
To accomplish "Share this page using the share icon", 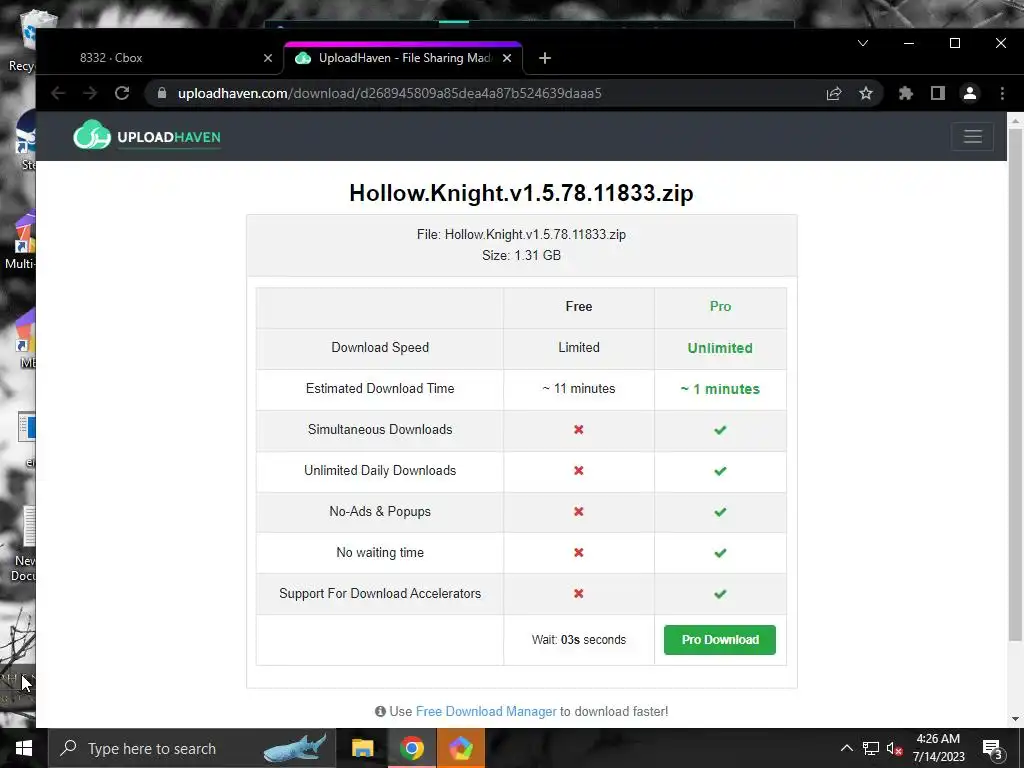I will (834, 93).
